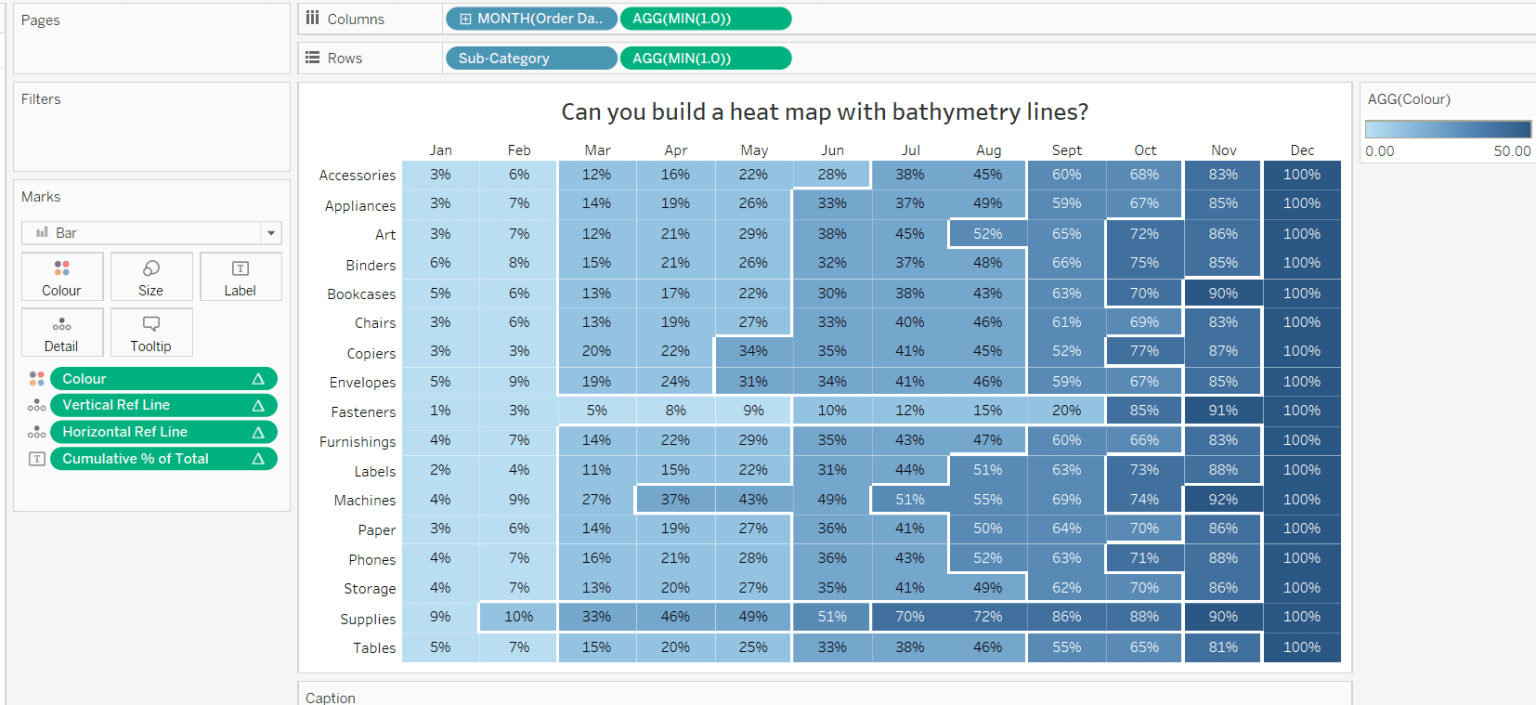
Task: Click the Detail button on the Marks card
Action: point(61,332)
